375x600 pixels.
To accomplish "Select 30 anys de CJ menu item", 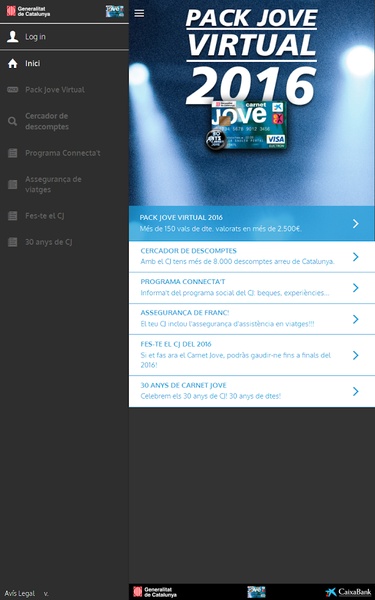I will point(64,242).
